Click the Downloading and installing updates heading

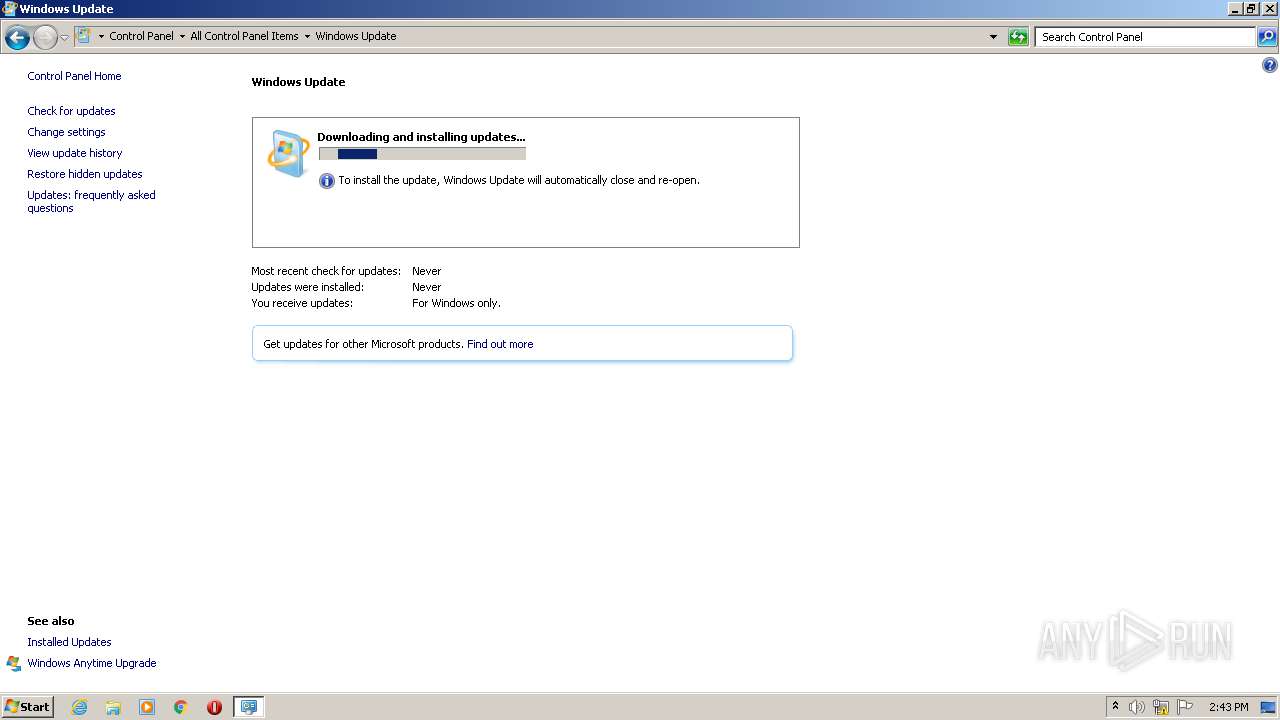coord(421,137)
